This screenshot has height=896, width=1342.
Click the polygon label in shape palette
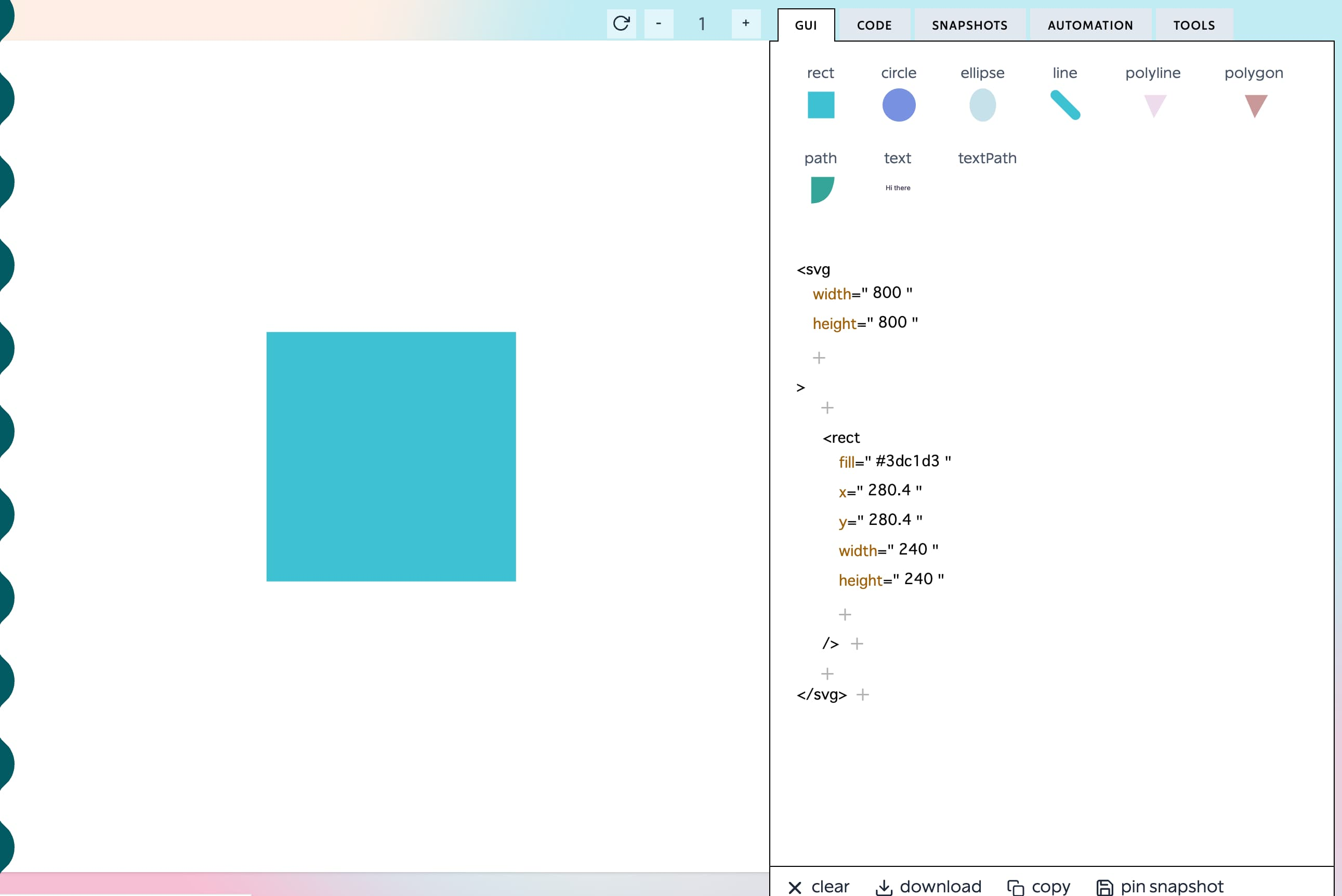[1254, 73]
